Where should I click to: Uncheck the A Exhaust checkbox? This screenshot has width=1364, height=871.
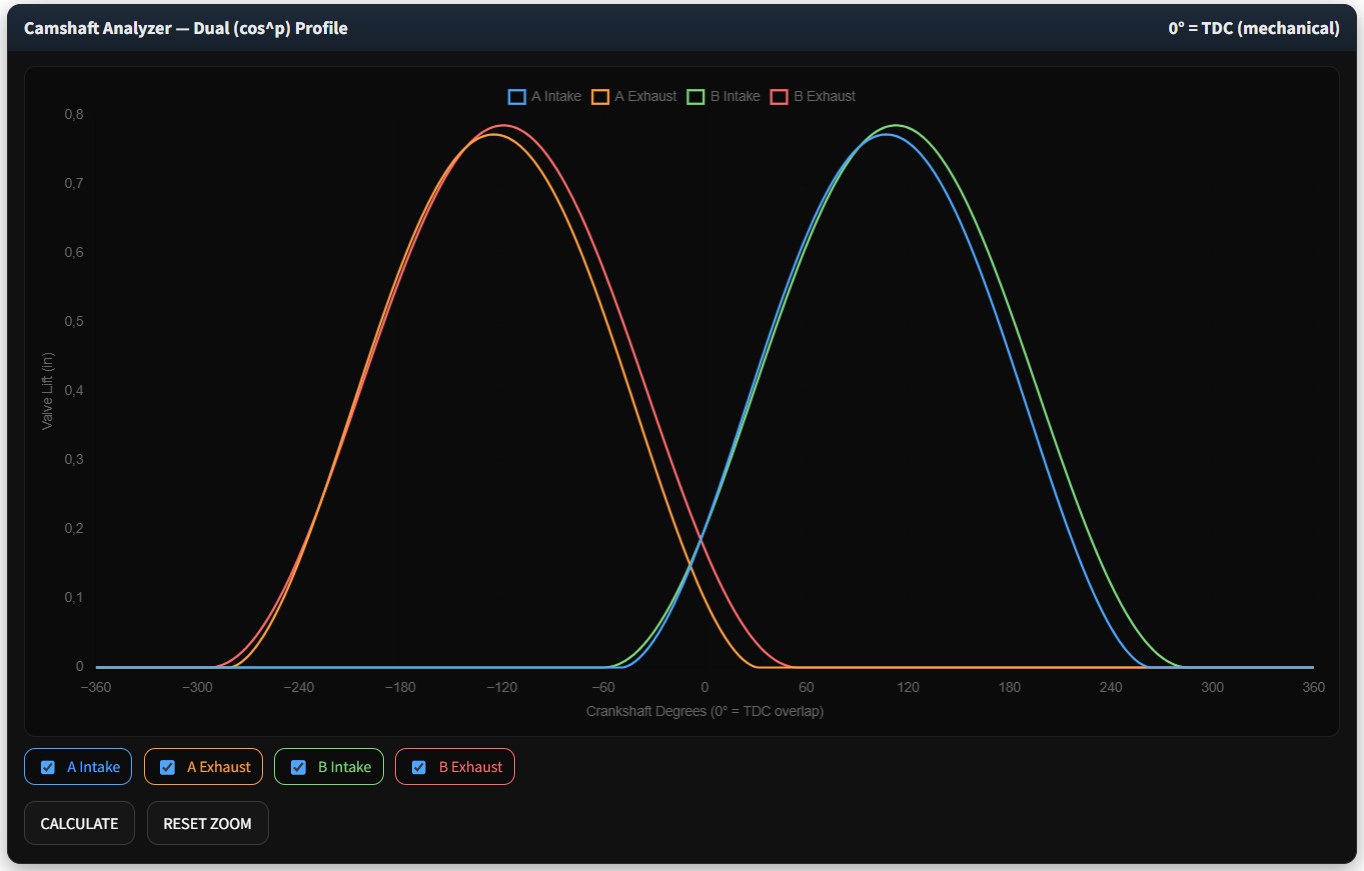coord(168,767)
